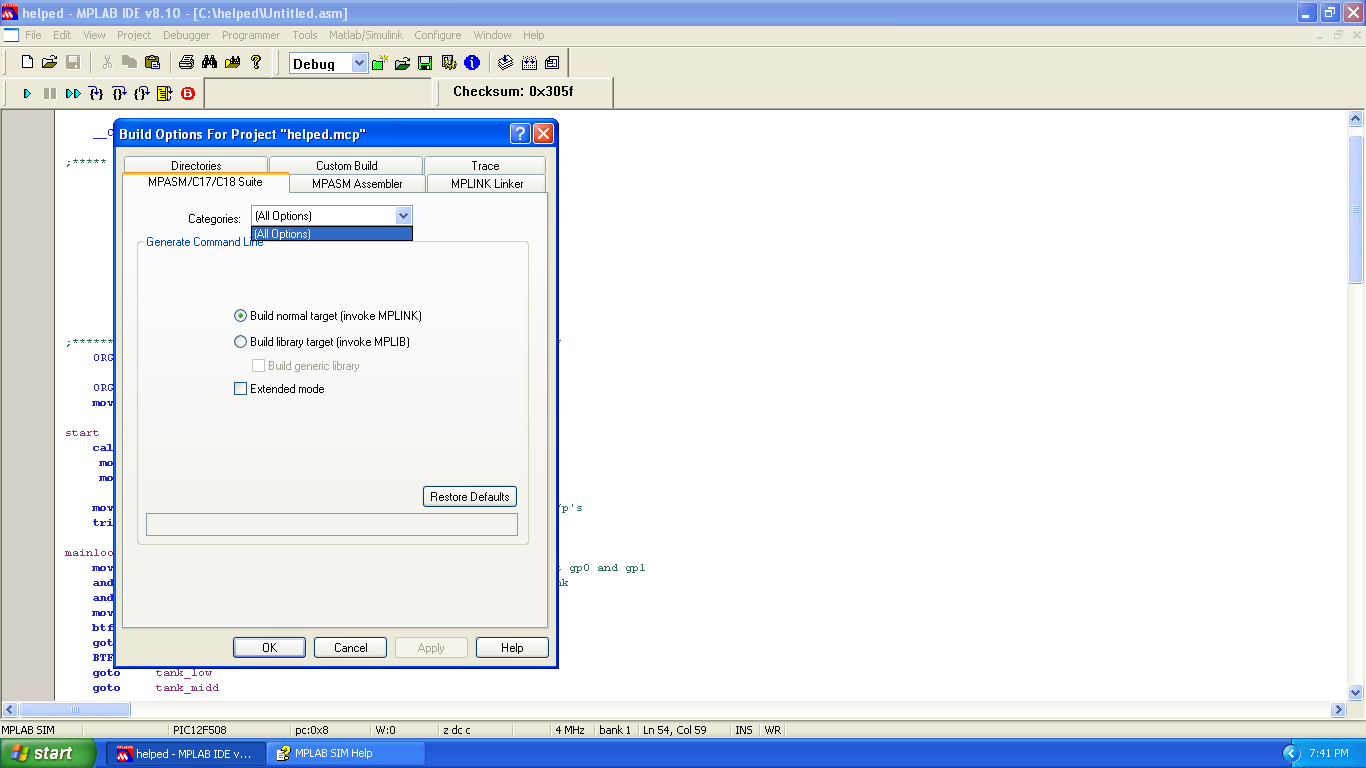Click the Run debugger play icon
The width and height of the screenshot is (1366, 768).
27,93
